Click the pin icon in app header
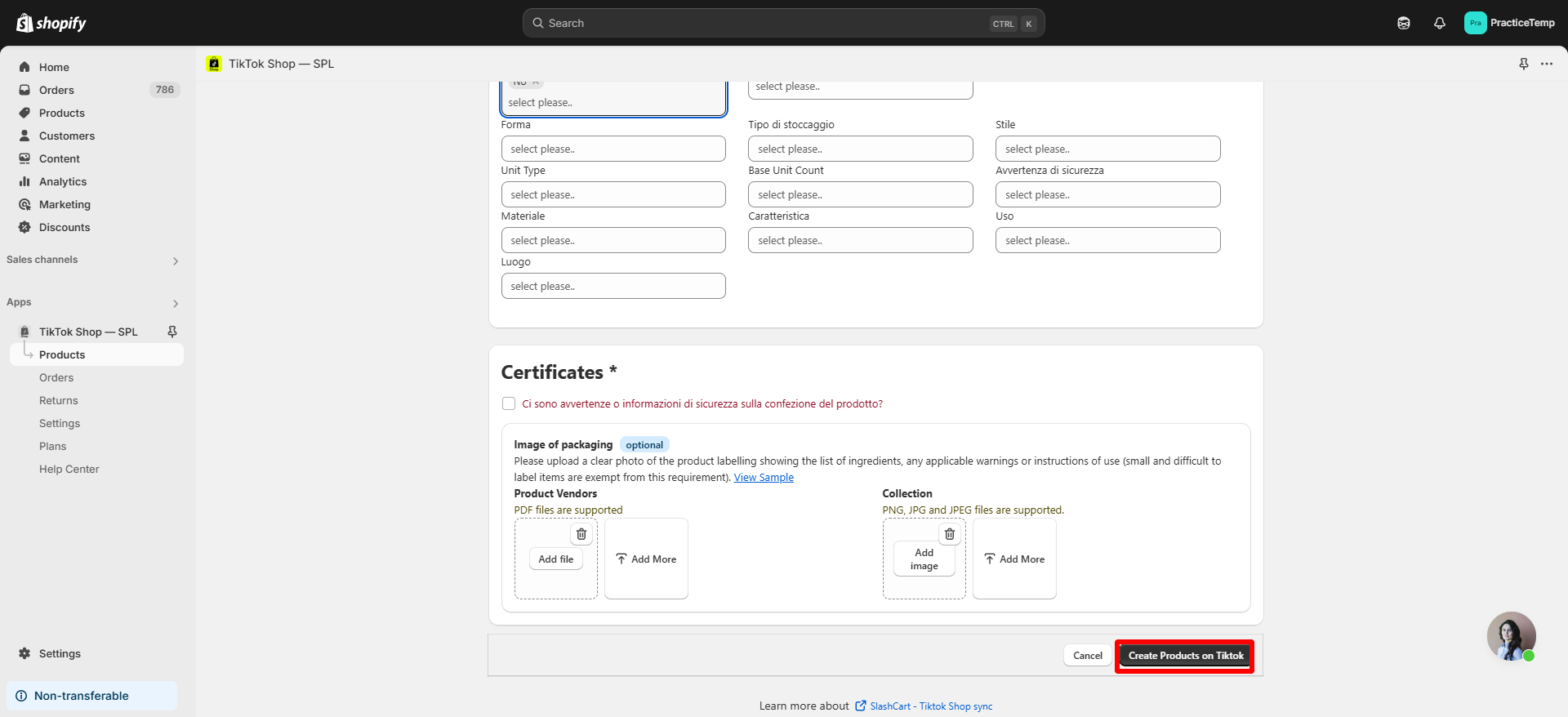The height and width of the screenshot is (717, 1568). tap(1523, 64)
